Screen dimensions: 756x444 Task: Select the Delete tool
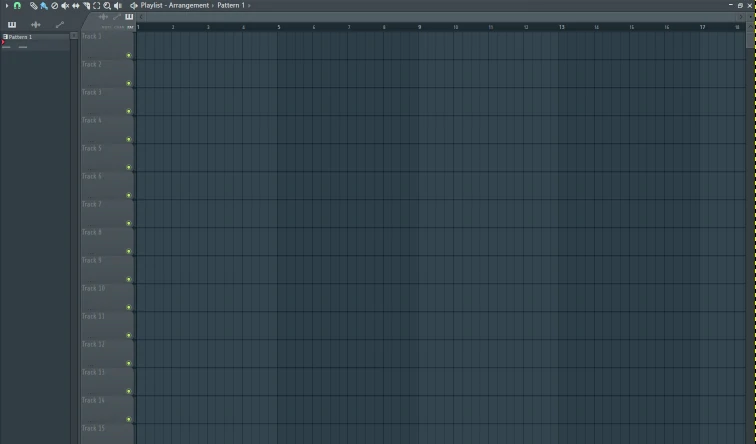point(54,5)
